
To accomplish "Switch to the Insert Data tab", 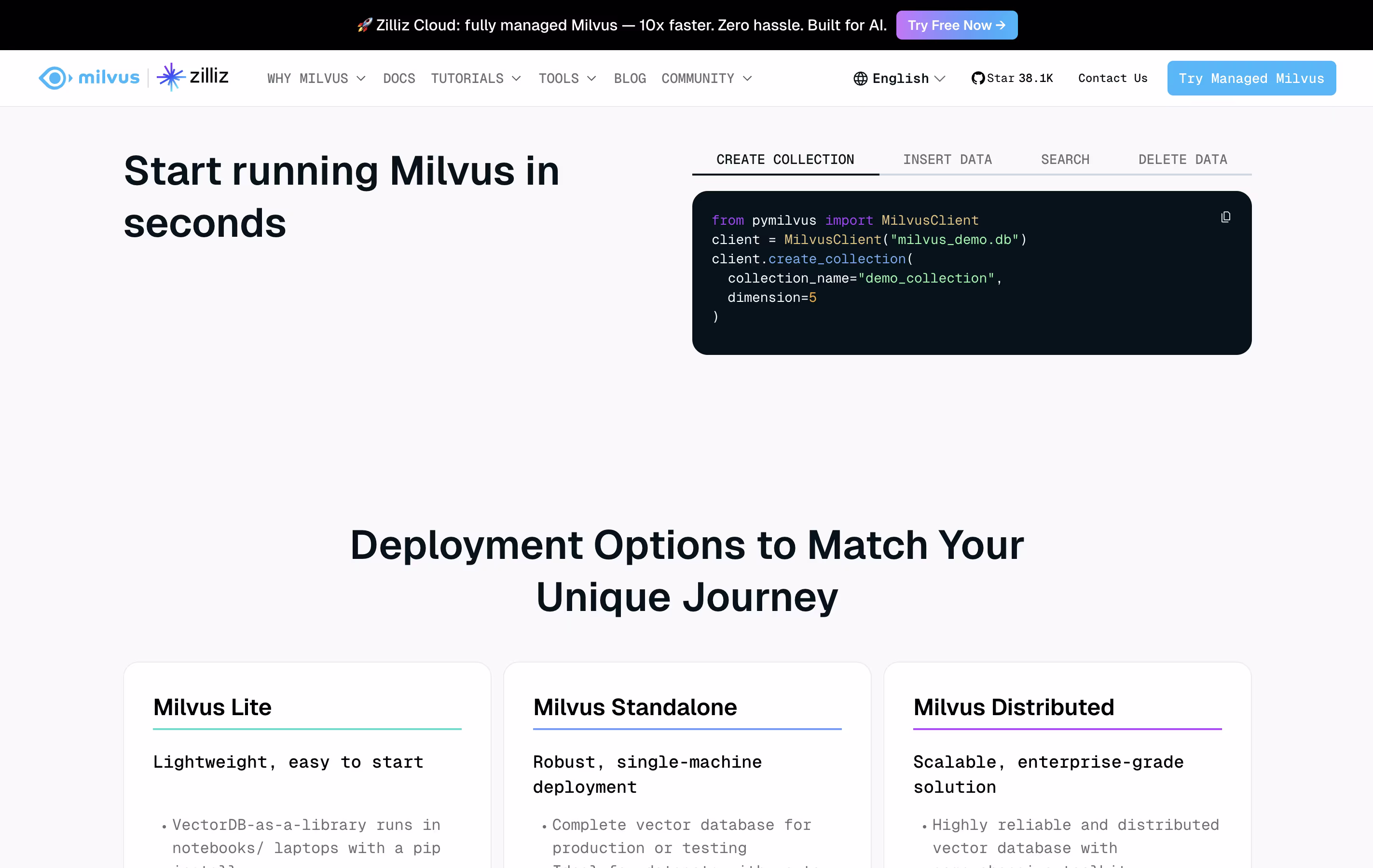I will [947, 160].
